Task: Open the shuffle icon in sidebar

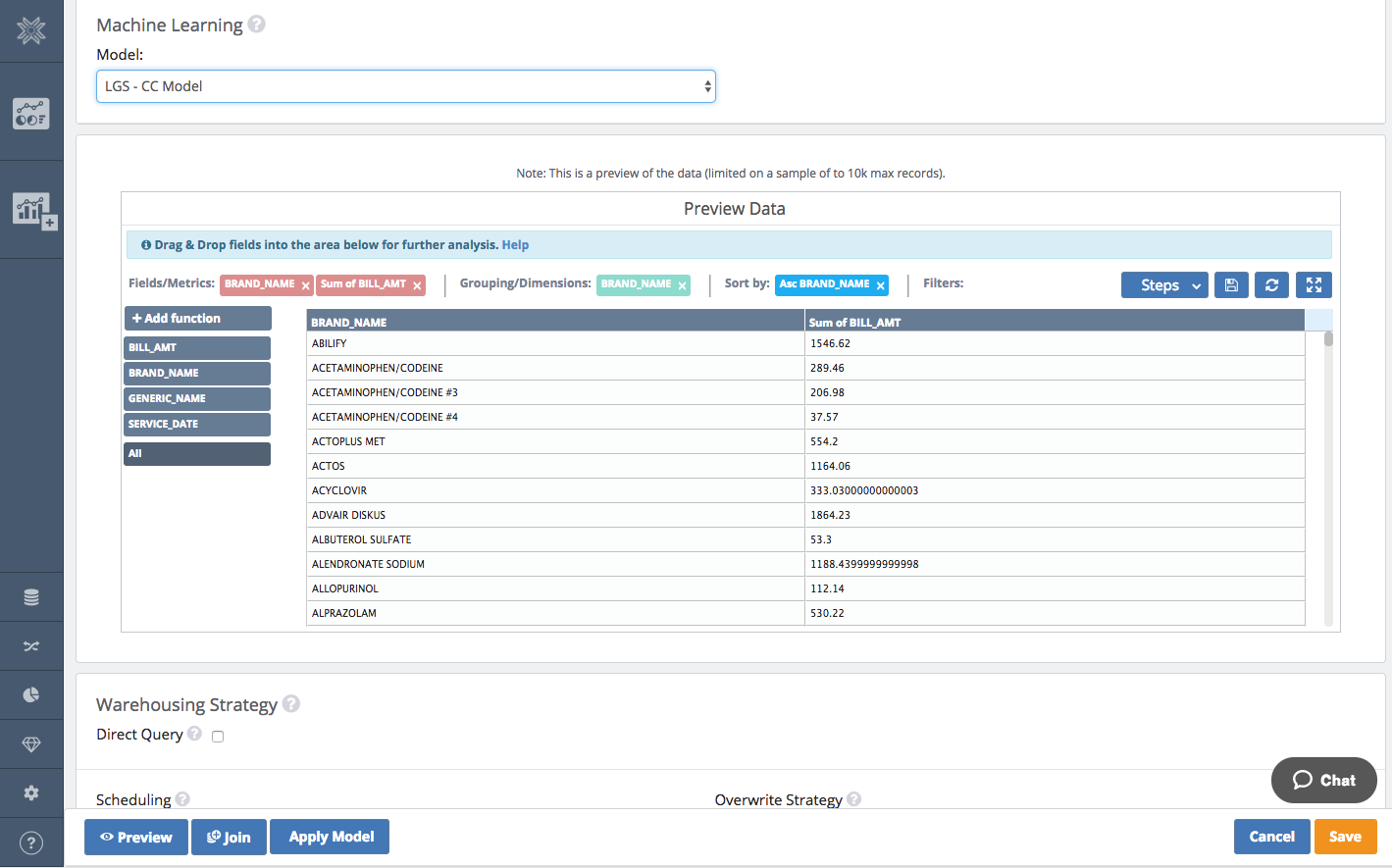Action: coord(31,646)
